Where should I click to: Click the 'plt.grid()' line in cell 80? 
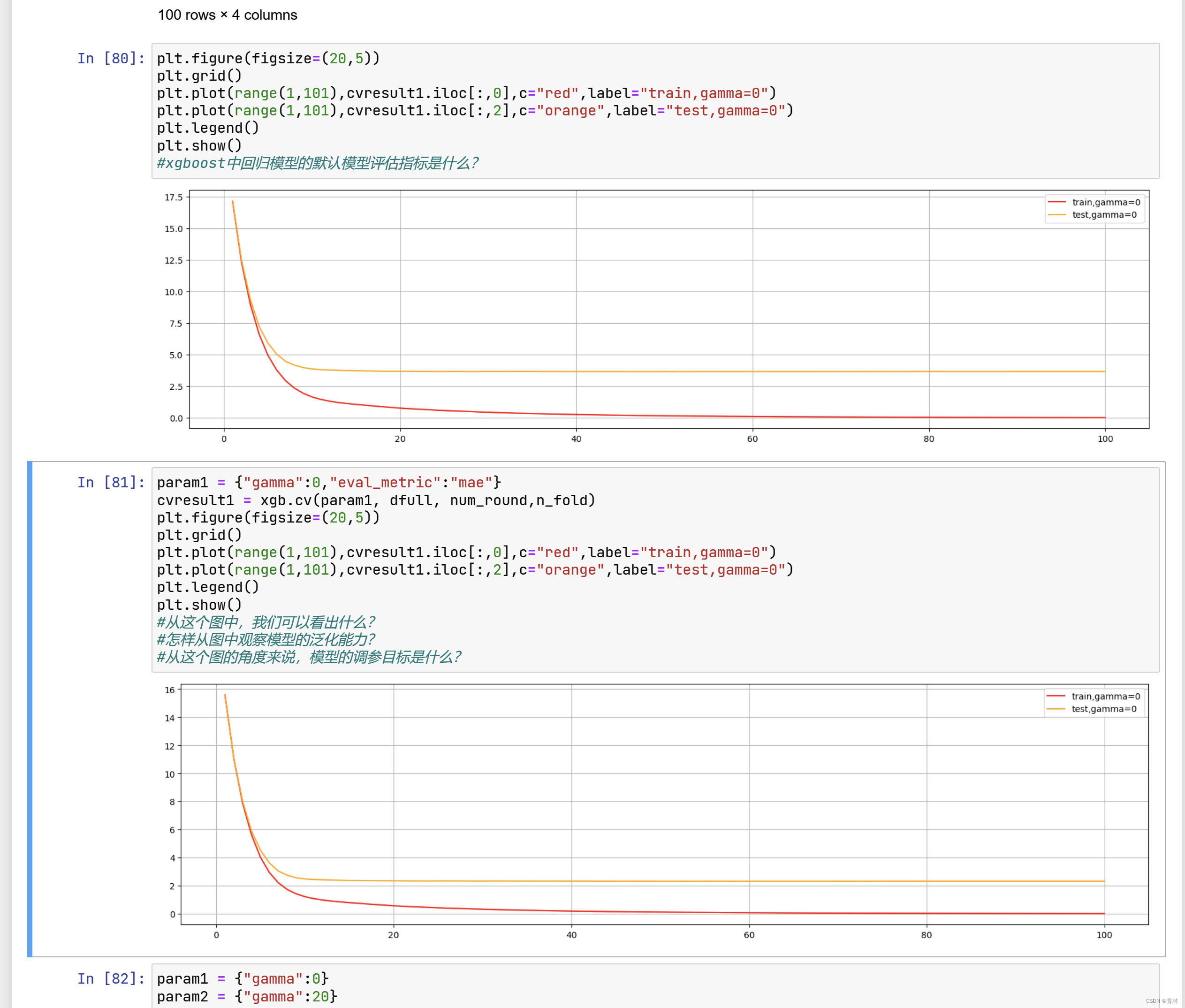point(199,76)
